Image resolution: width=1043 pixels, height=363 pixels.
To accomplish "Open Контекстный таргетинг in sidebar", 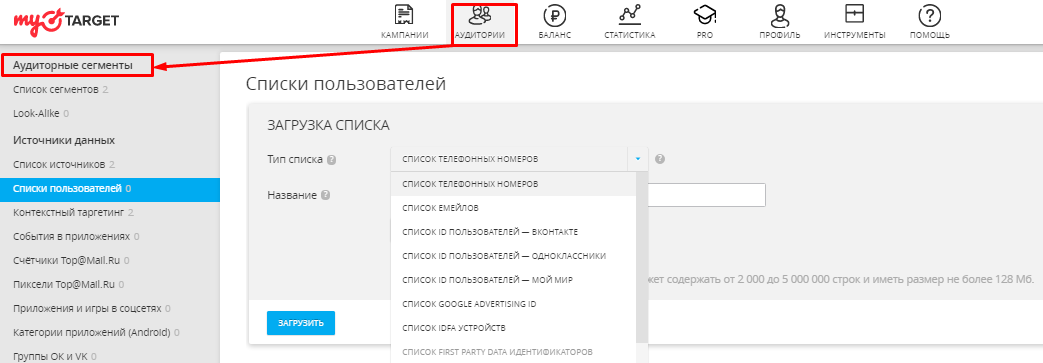I will 70,213.
